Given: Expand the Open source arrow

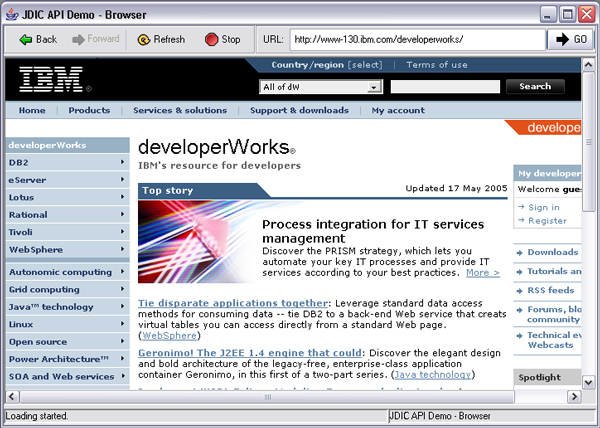Looking at the screenshot, I should [x=122, y=341].
